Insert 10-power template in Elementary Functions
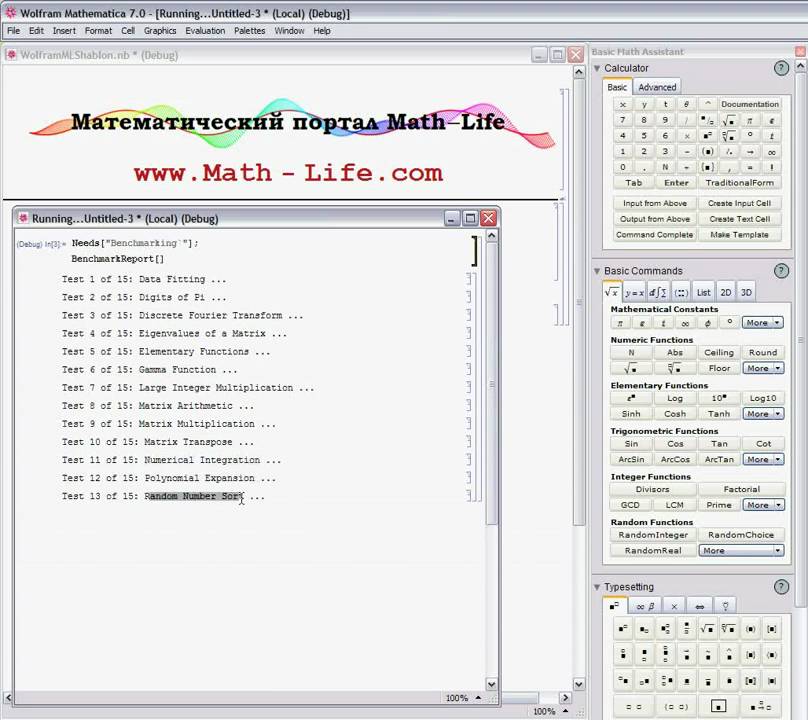 click(x=719, y=398)
